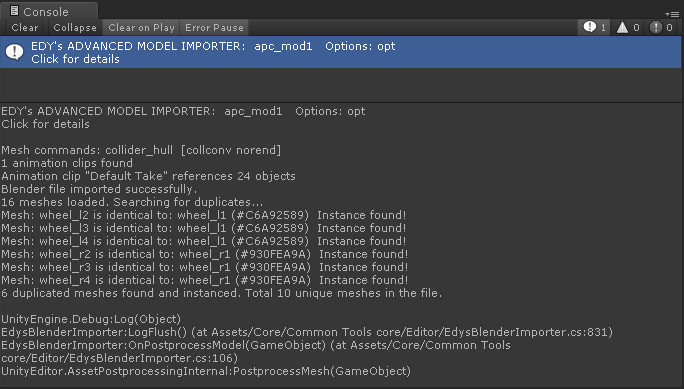The image size is (684, 389).
Task: Toggle the errors filter showing 0
Action: (661, 27)
